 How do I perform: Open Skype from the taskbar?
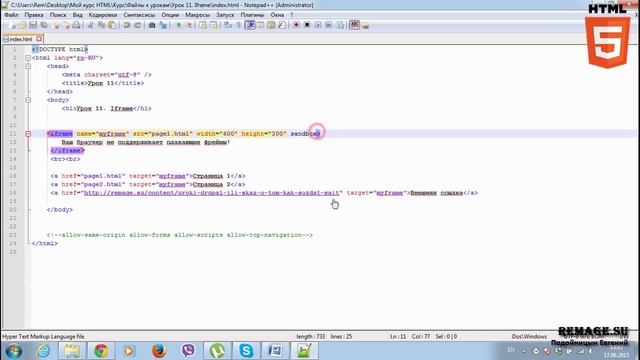point(246,351)
